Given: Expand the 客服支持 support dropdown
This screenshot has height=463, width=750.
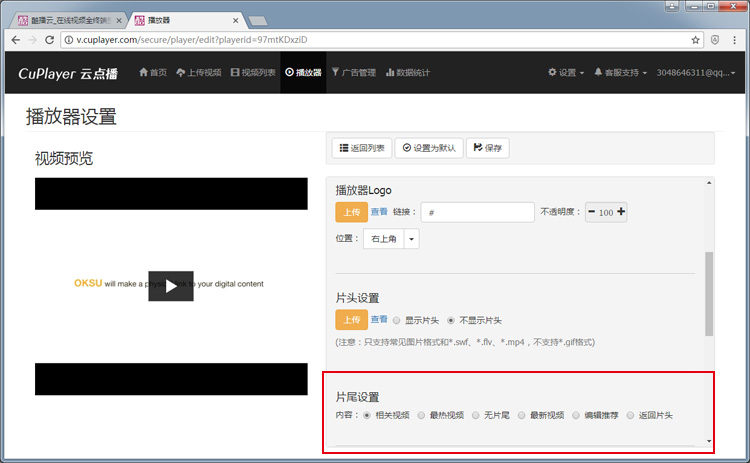Looking at the screenshot, I should pos(620,73).
